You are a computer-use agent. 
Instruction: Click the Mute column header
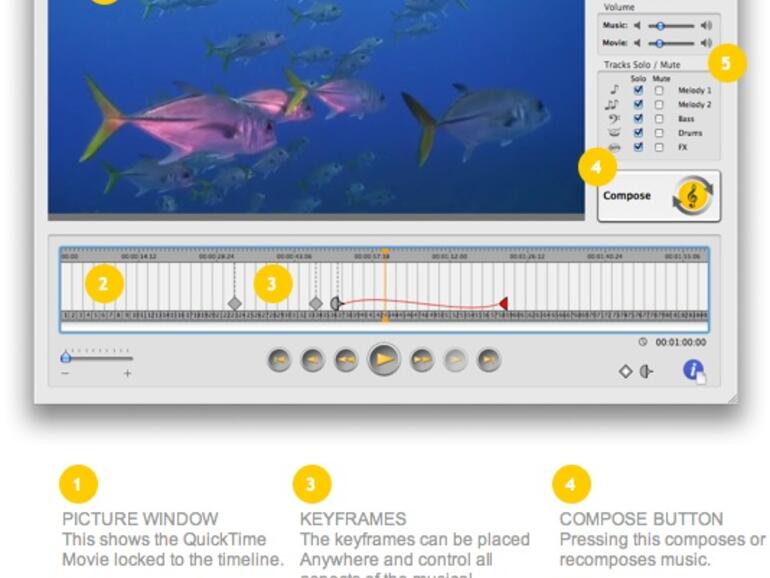tap(661, 79)
